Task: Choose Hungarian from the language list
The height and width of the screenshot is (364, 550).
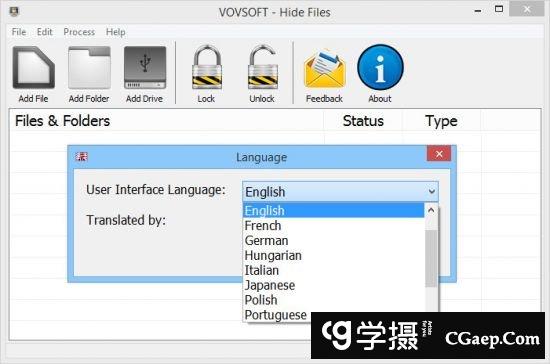Action: coord(333,255)
